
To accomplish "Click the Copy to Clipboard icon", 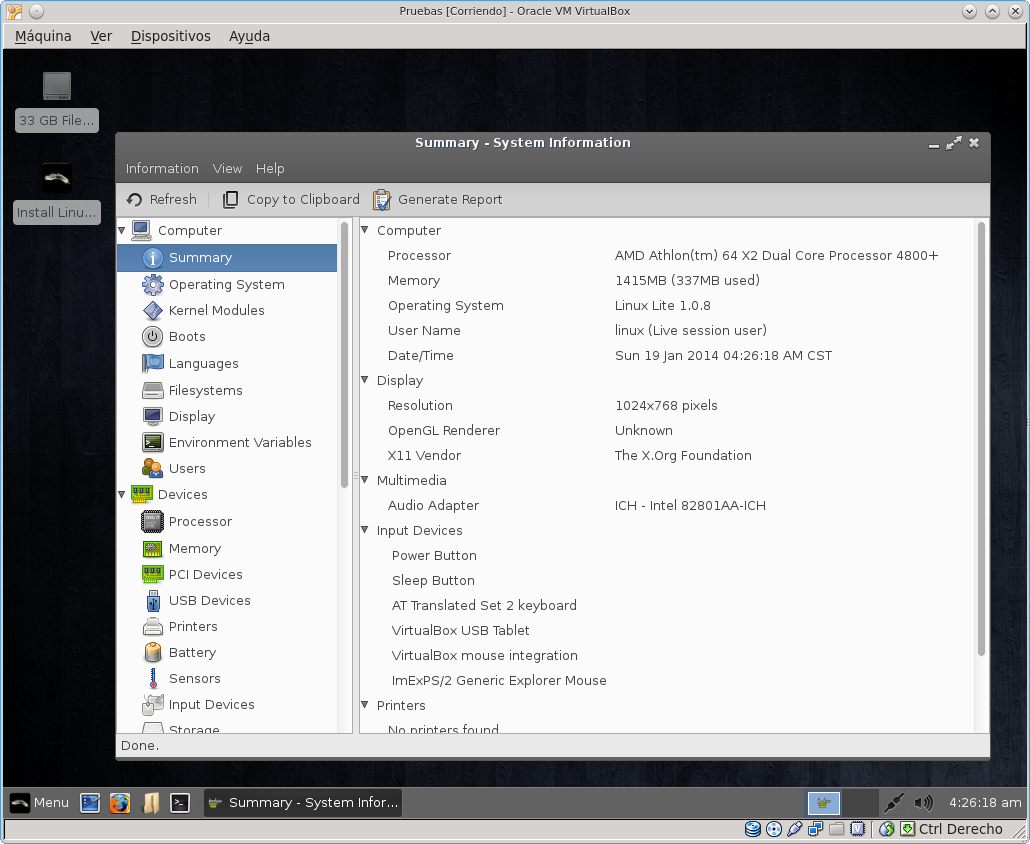I will tap(230, 200).
